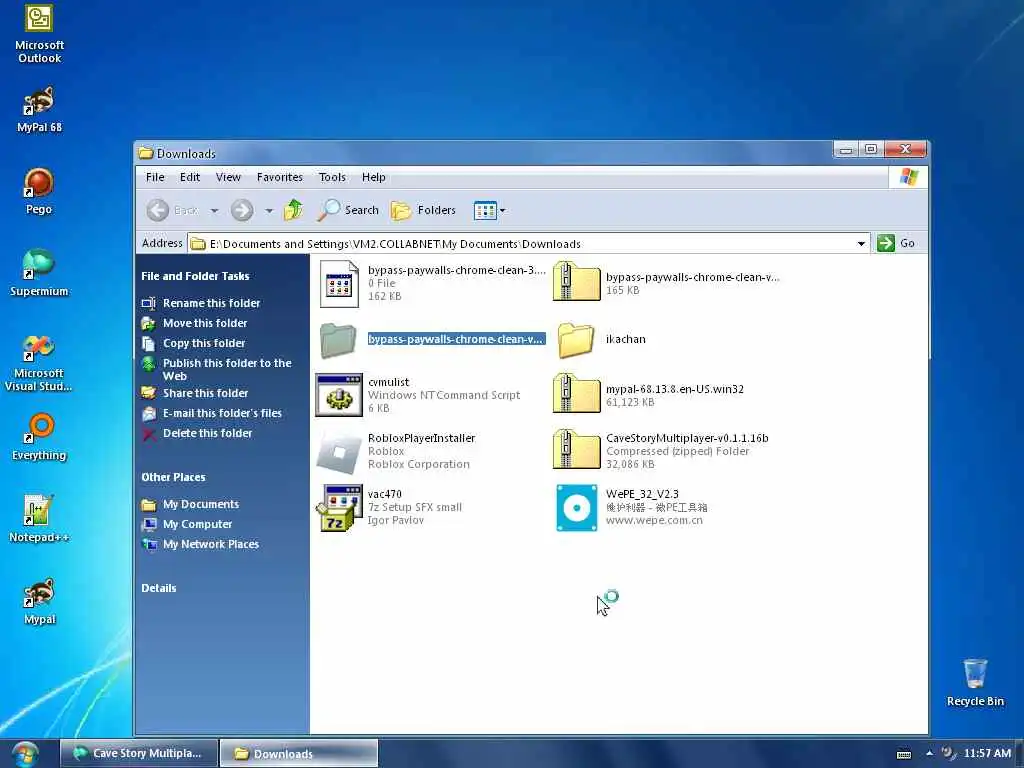Select the CaveStoryMultiplayer zipped folder icon

(576, 450)
